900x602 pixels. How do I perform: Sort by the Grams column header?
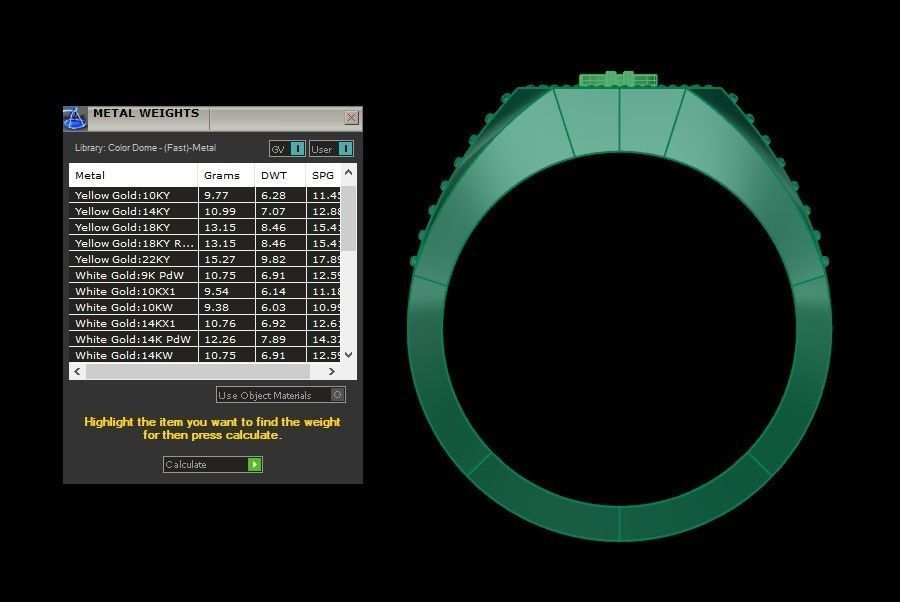226,176
